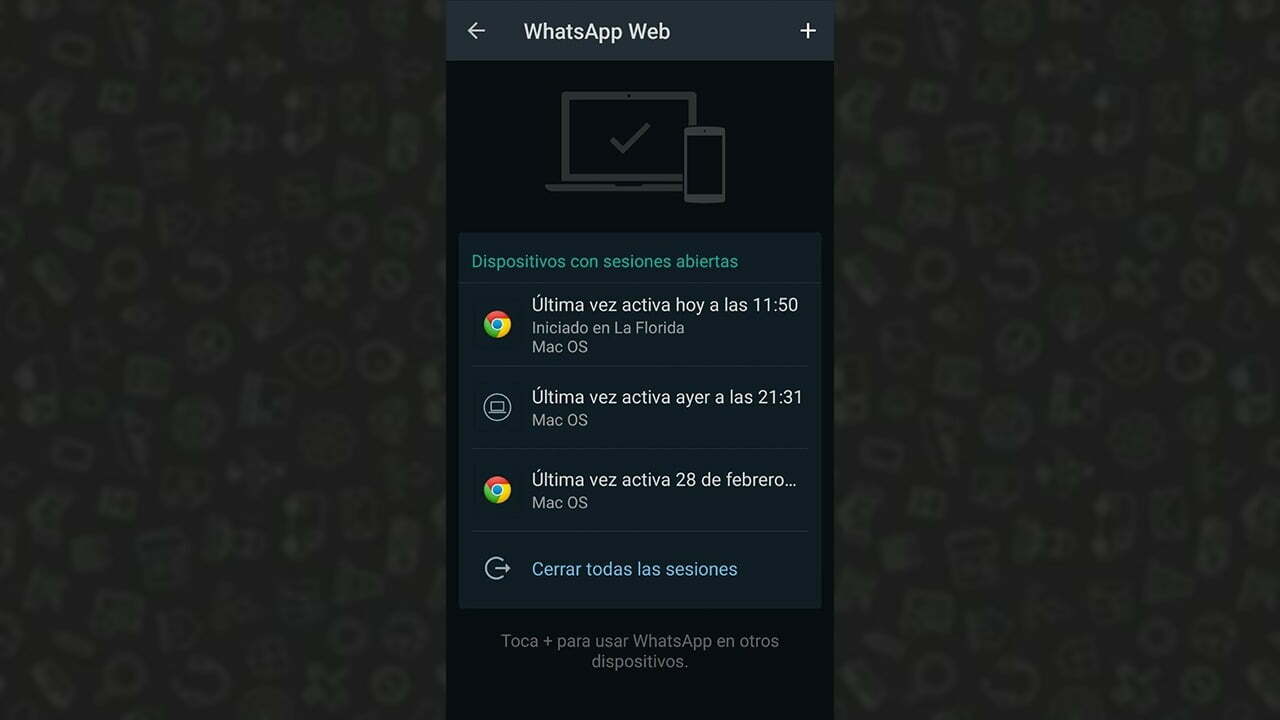Open session active hoy a las 11:50
Viewport: 1280px width, 720px height.
coord(640,325)
